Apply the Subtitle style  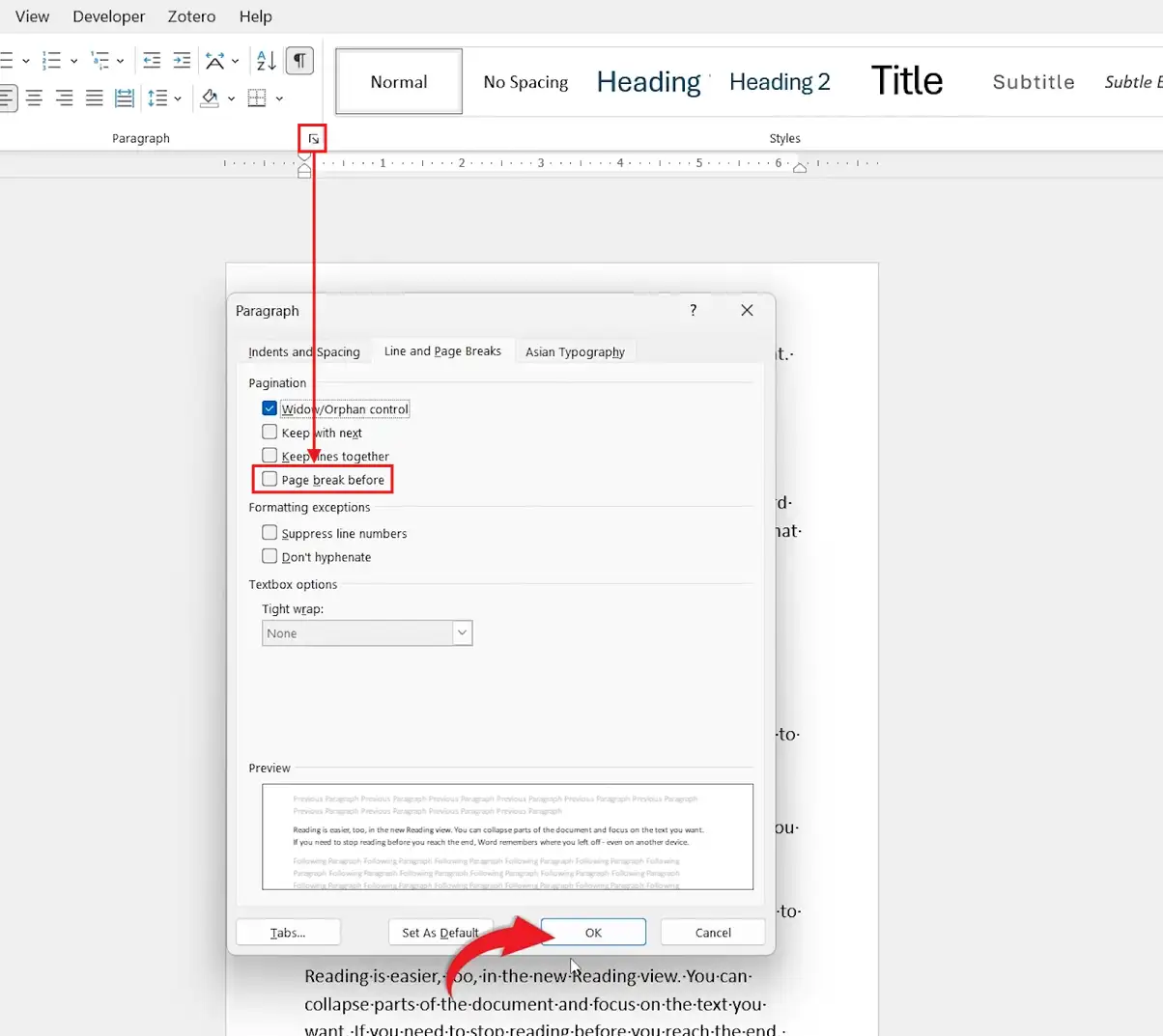pos(1034,82)
